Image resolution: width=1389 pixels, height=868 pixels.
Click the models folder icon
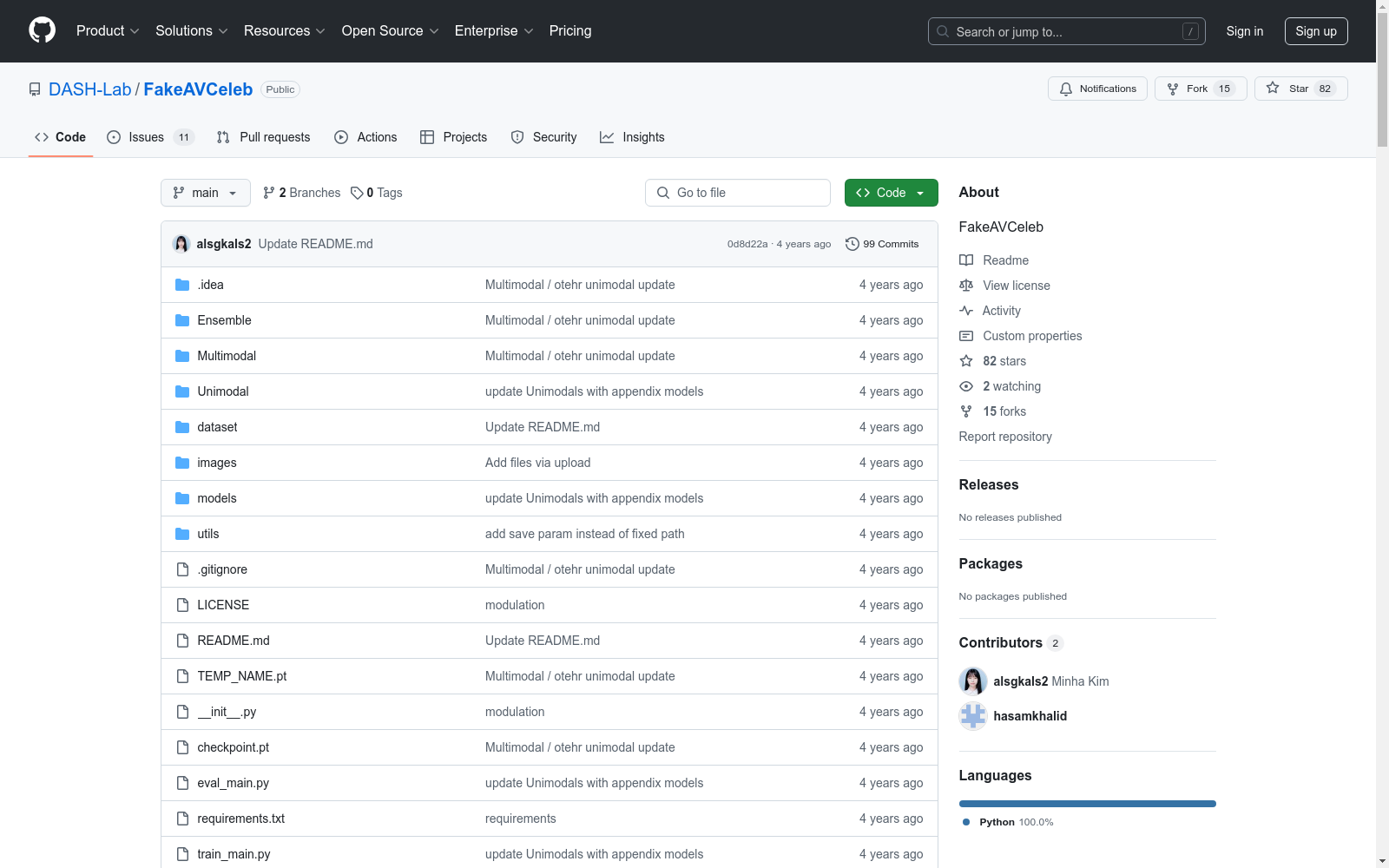click(x=182, y=498)
